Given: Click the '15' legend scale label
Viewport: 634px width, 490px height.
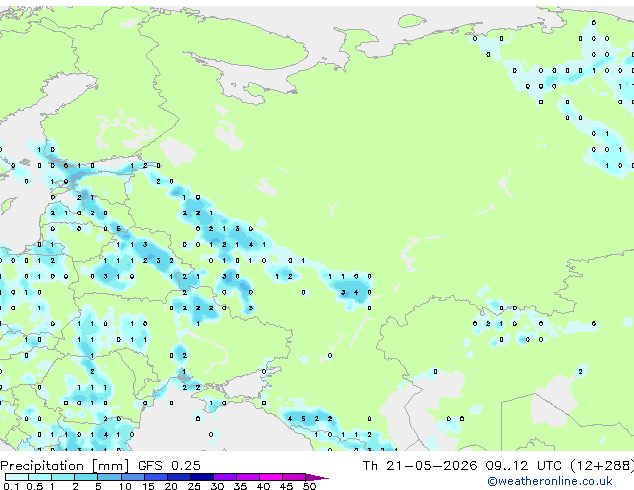Looking at the screenshot, I should (148, 486).
